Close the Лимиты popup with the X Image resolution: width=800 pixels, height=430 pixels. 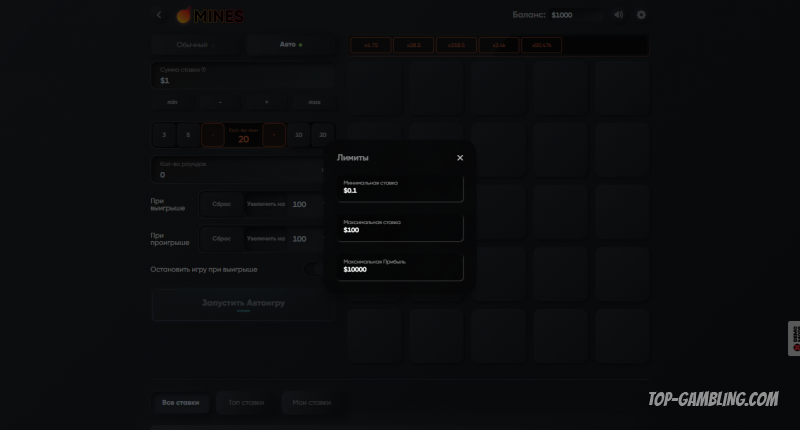coord(460,158)
